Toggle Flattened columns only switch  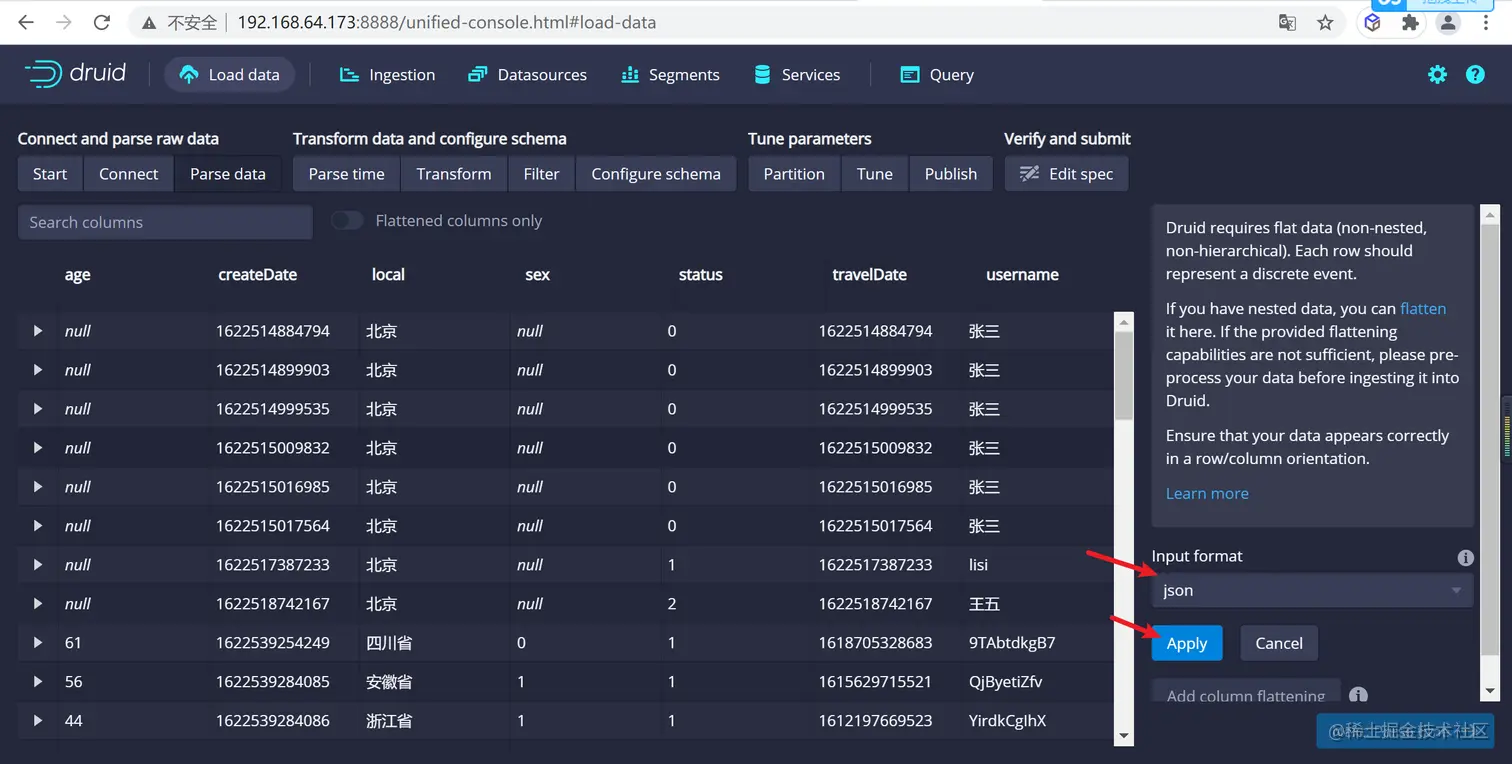point(347,221)
